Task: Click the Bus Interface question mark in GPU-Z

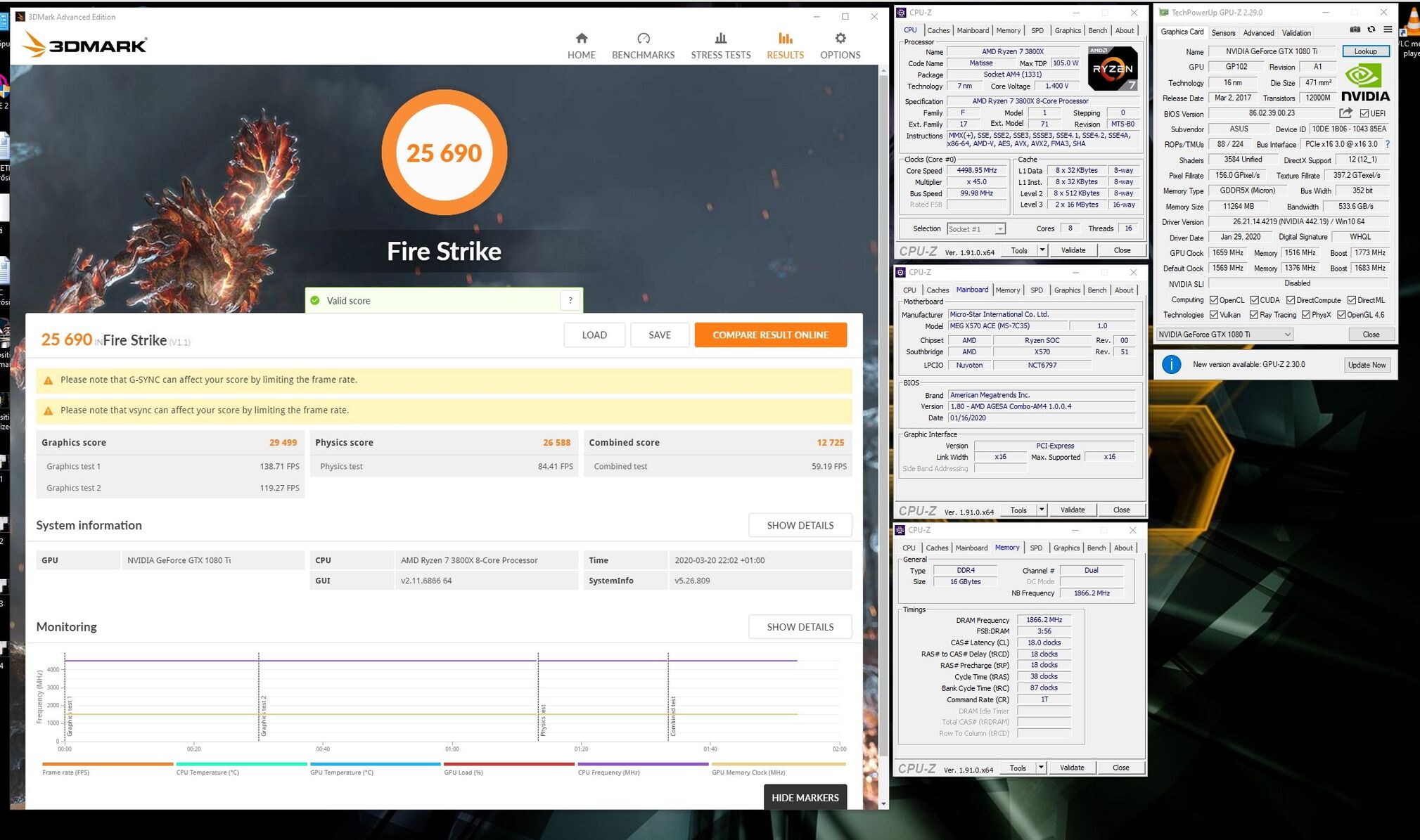Action: click(x=1387, y=144)
